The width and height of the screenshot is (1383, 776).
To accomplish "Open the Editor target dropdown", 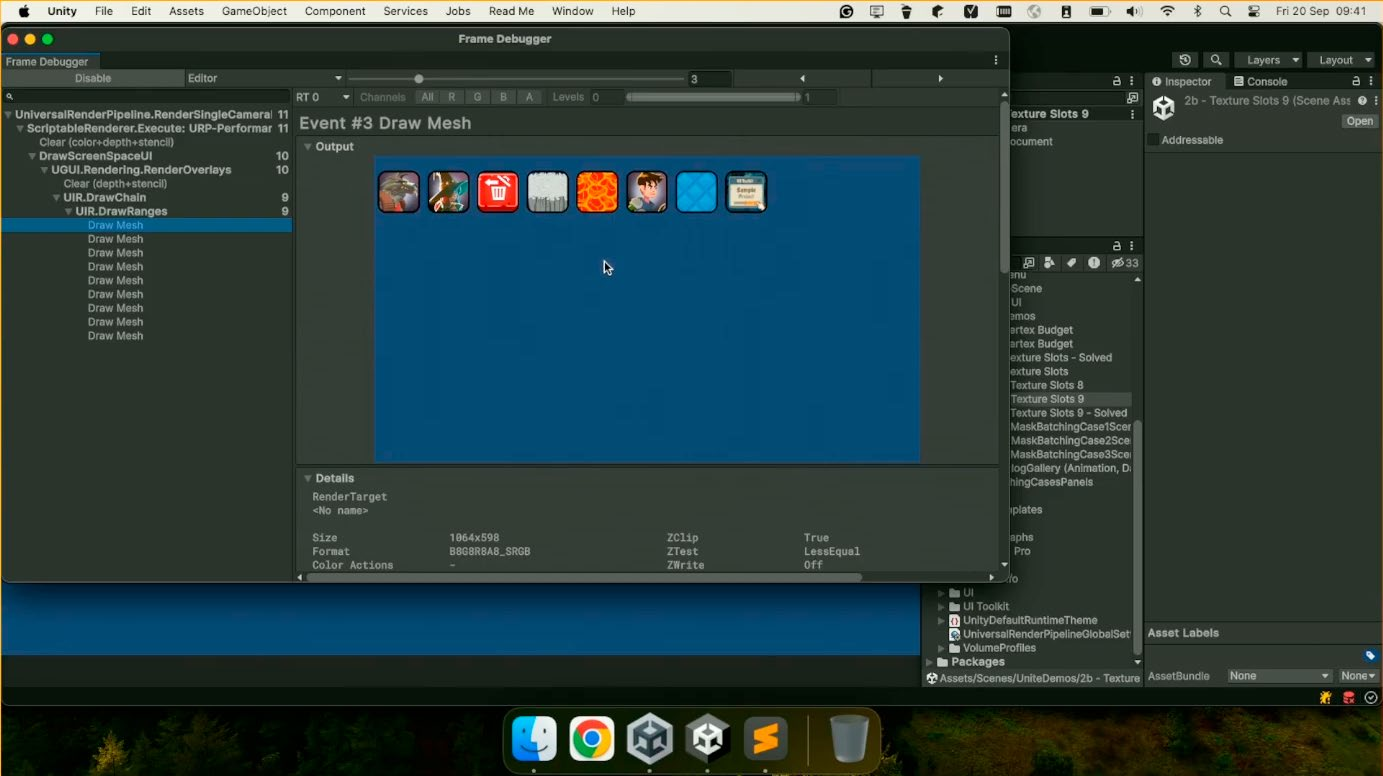I will [x=265, y=78].
